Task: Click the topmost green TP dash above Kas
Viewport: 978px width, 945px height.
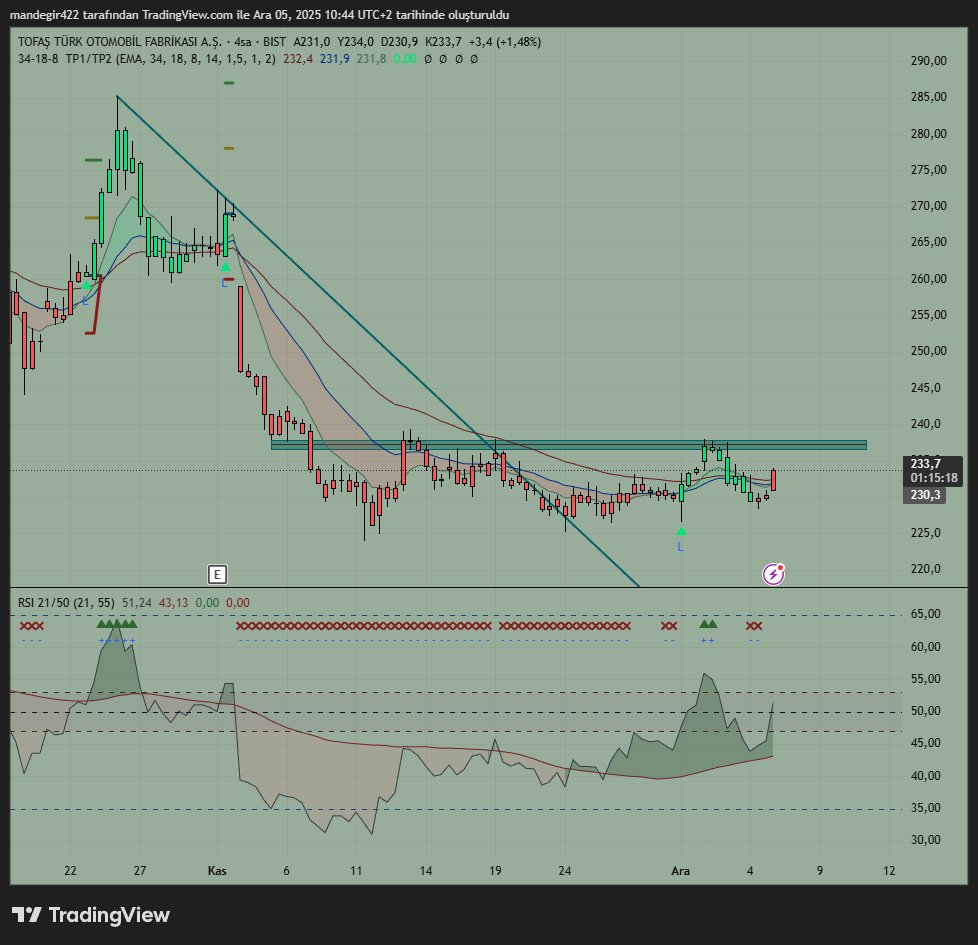Action: pyautogui.click(x=229, y=82)
